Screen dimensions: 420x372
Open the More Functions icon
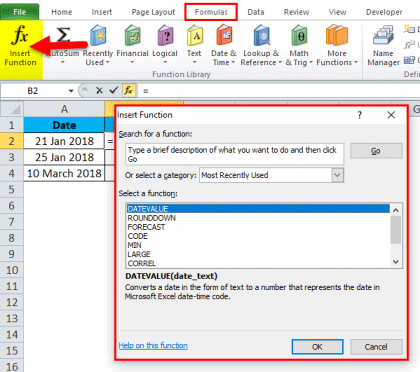click(337, 35)
